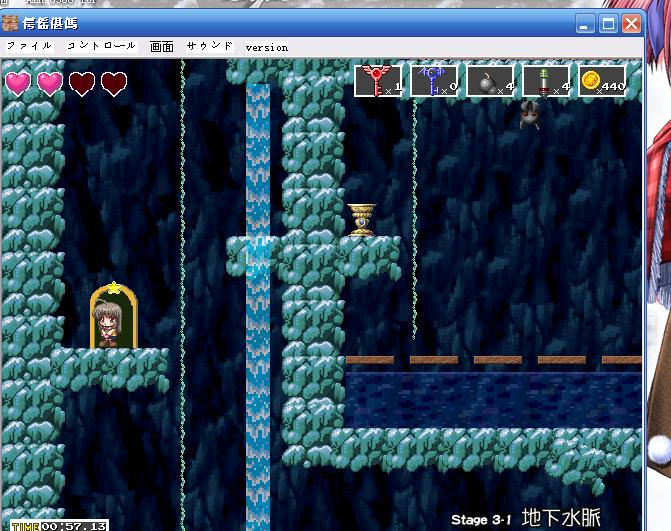Click the Stage 3-1 label
This screenshot has height=531, width=671.
click(x=481, y=520)
